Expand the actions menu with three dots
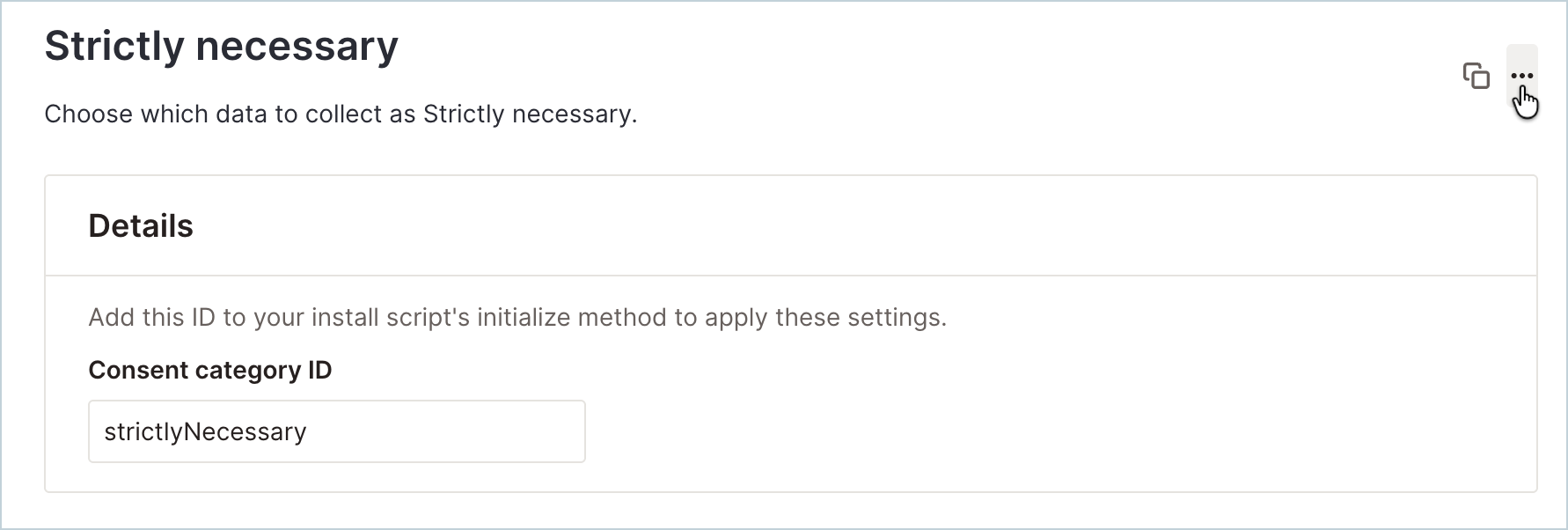This screenshot has width=1568, height=530. tap(1522, 76)
